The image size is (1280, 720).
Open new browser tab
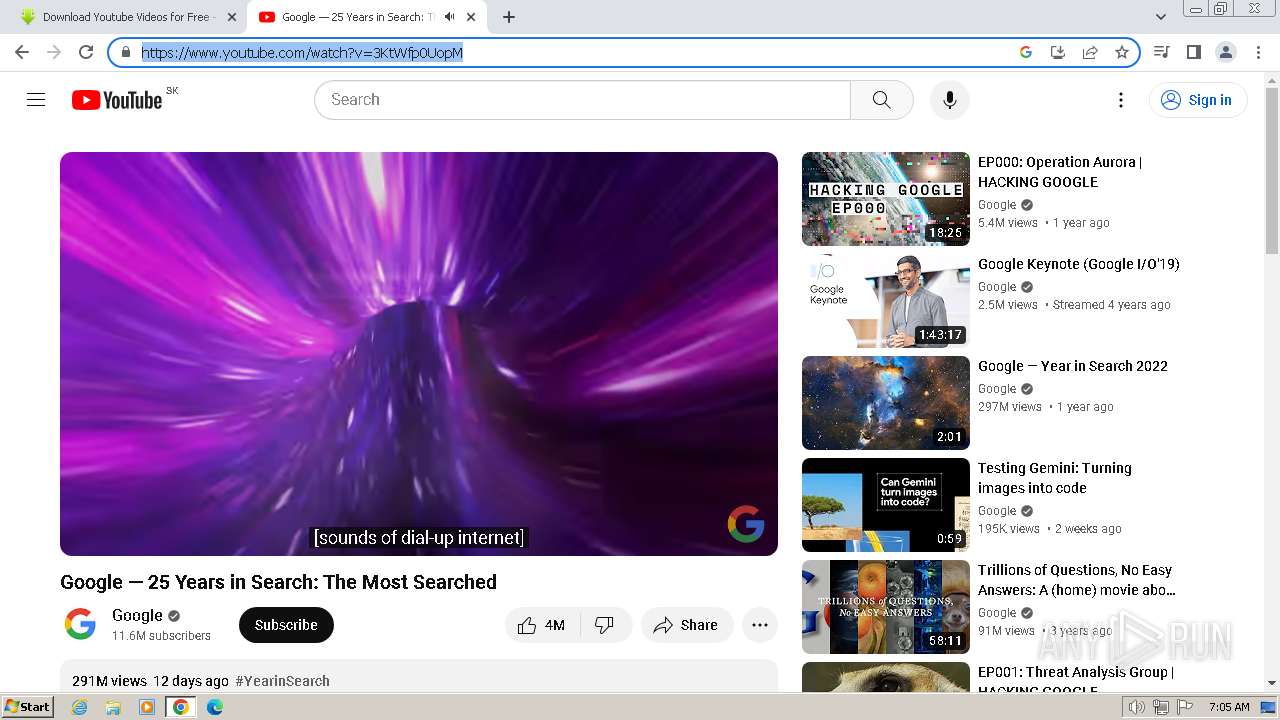point(509,17)
